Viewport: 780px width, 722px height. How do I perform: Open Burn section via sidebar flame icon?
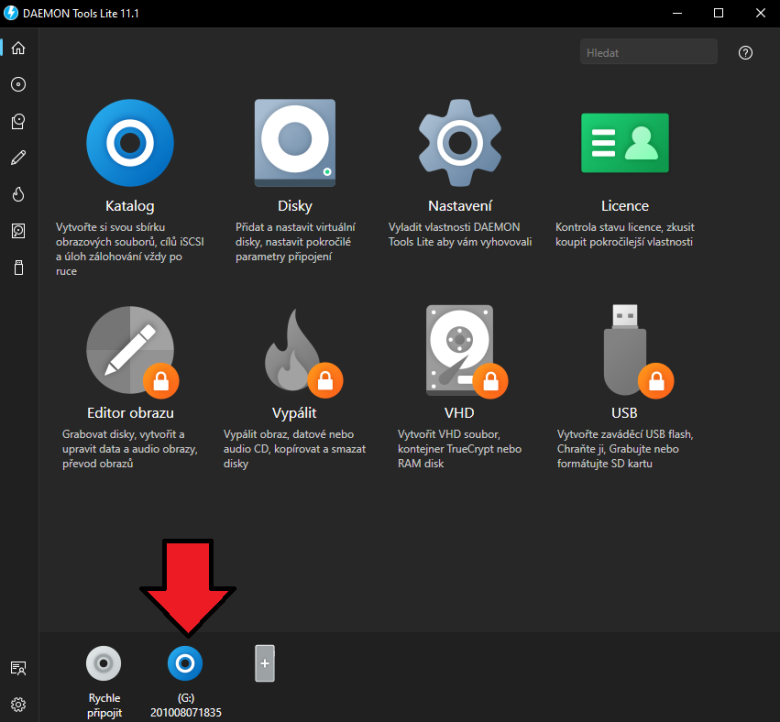pyautogui.click(x=18, y=195)
